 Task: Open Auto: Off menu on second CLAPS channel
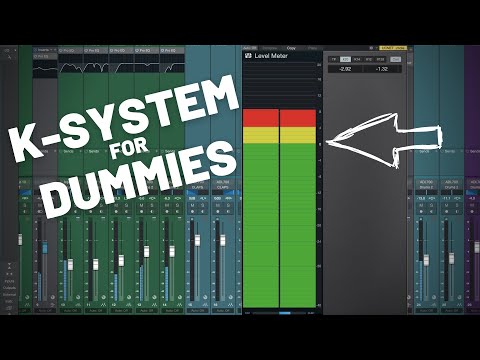coord(223,310)
